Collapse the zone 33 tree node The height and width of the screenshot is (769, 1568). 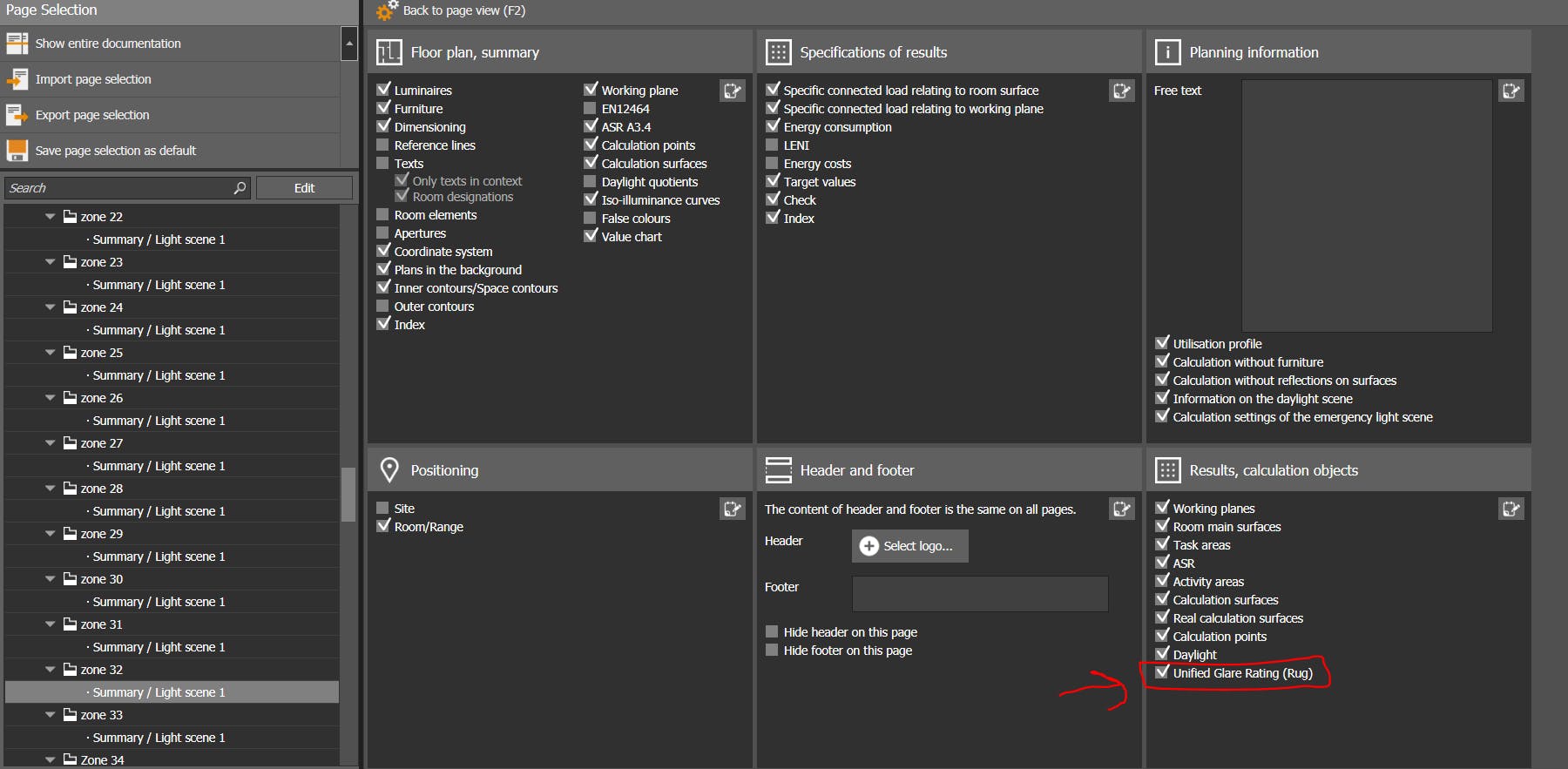click(50, 715)
